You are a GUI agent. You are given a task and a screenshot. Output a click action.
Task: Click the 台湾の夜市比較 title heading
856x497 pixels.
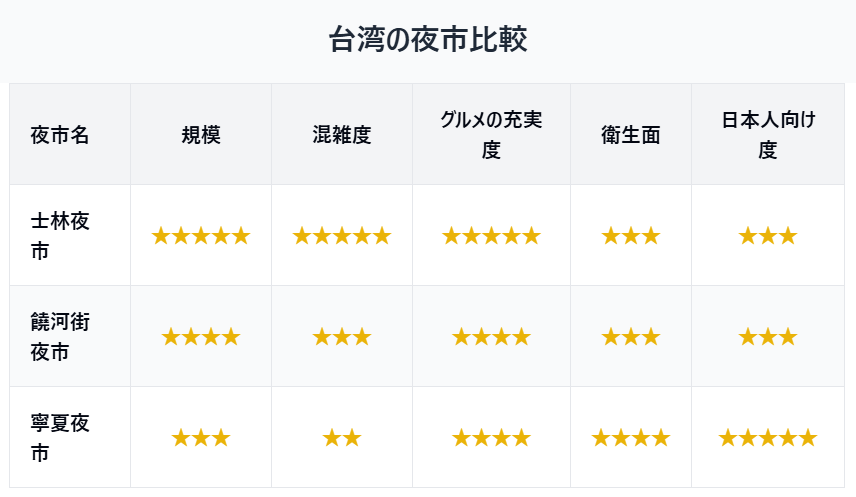coord(428,40)
